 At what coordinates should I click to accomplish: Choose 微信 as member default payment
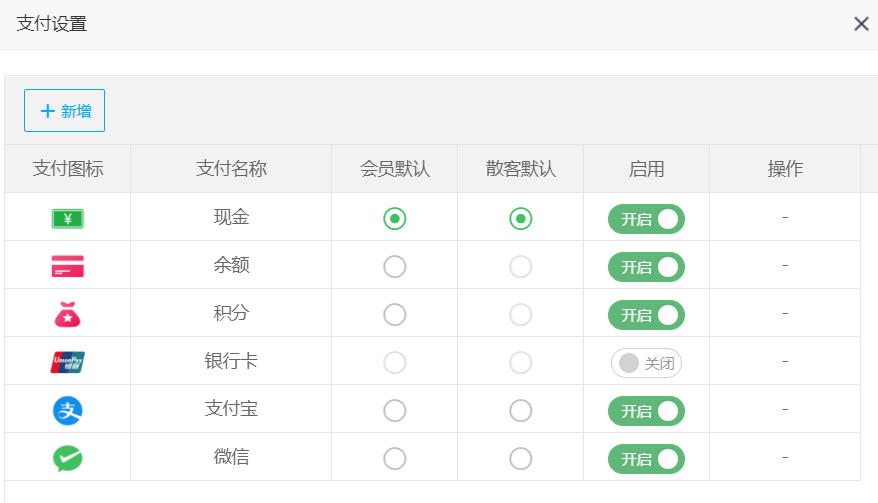tap(395, 458)
